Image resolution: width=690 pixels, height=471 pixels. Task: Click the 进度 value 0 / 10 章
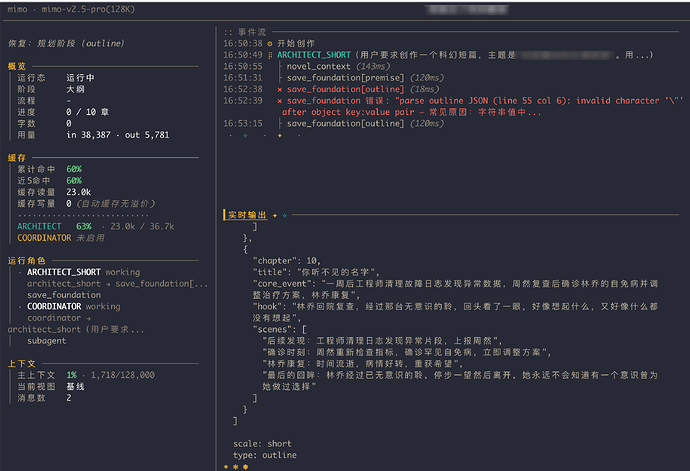click(88, 112)
